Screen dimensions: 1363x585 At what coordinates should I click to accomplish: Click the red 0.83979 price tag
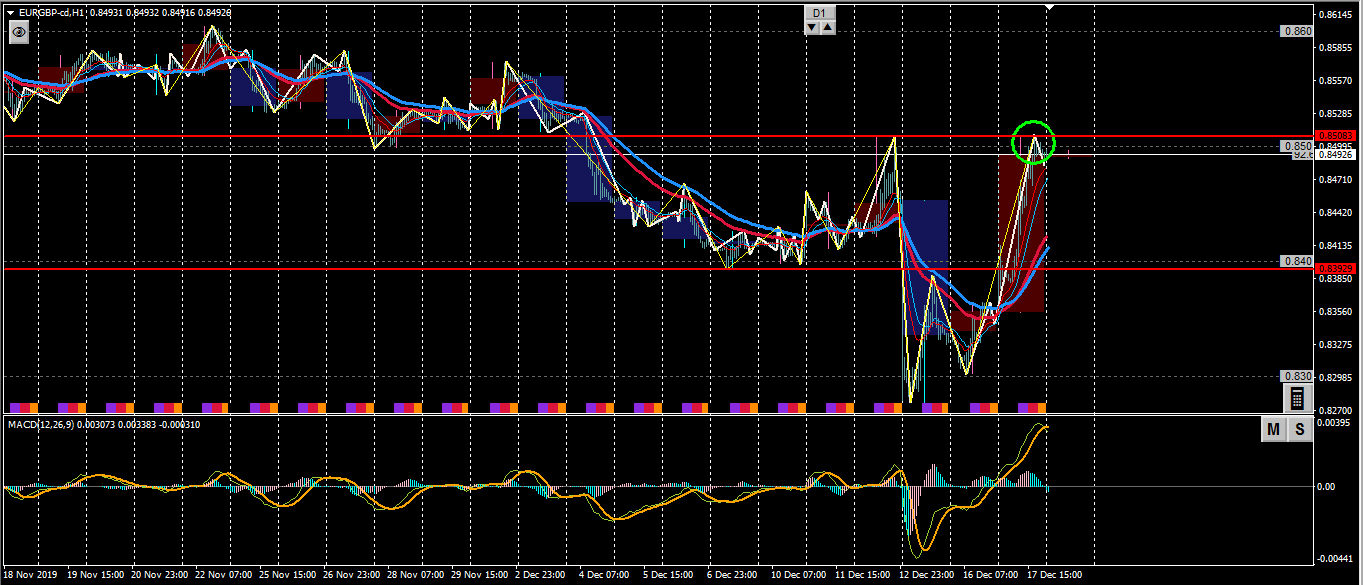click(1336, 269)
